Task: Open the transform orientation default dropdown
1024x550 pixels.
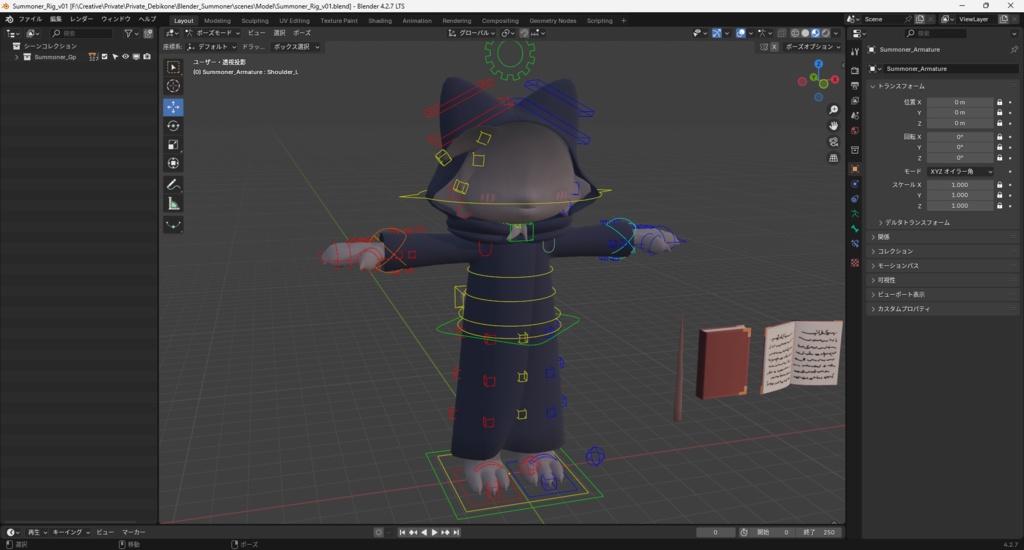Action: (x=212, y=47)
